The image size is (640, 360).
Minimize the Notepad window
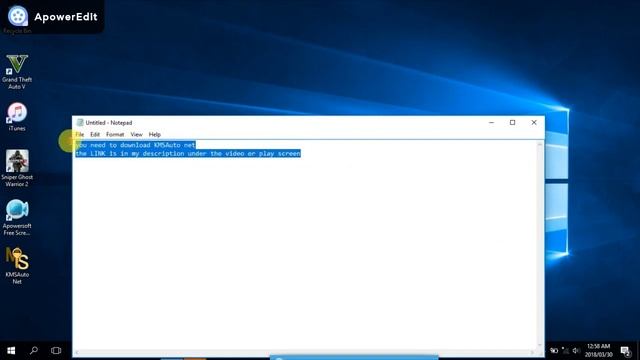coord(491,122)
